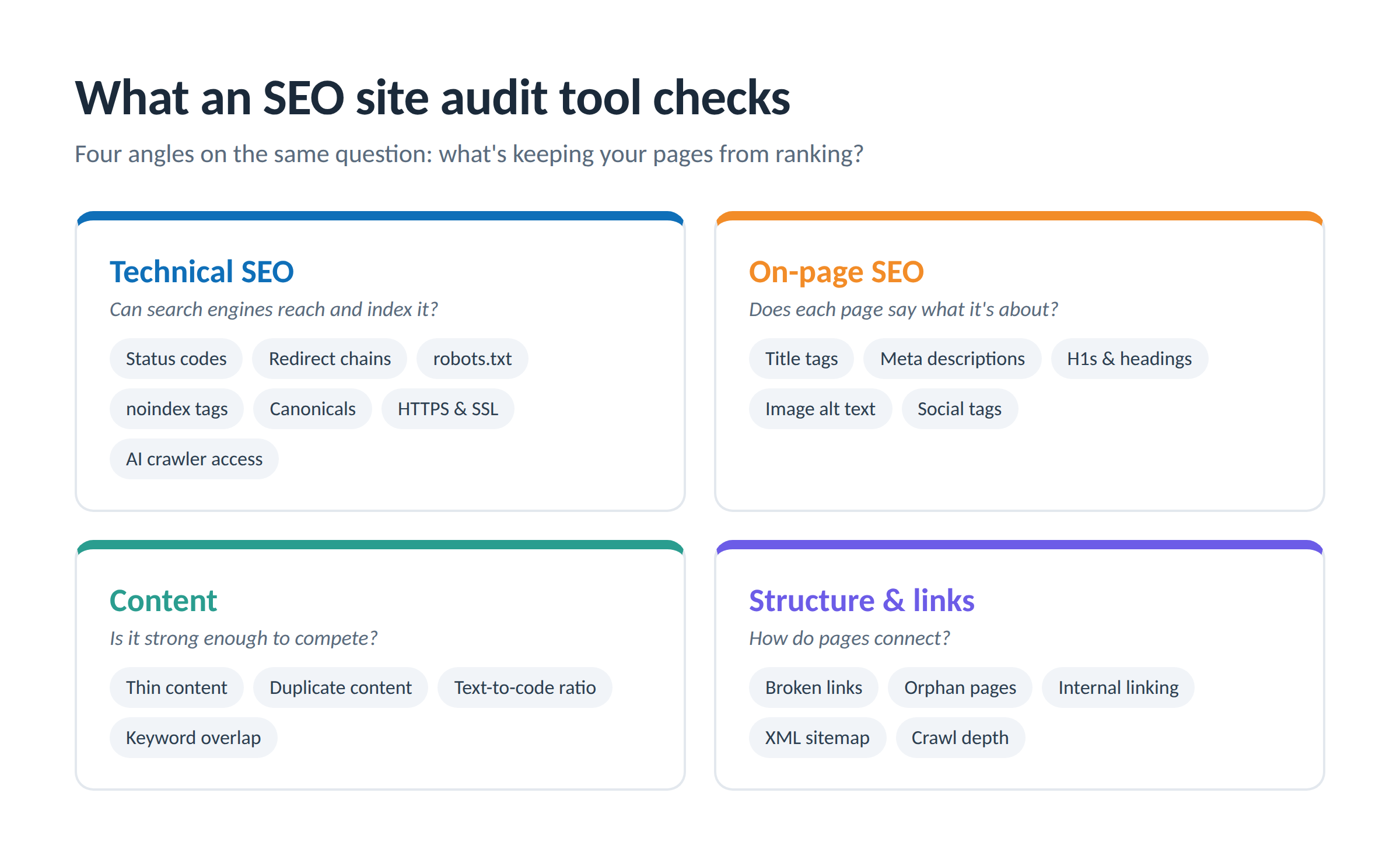Click the 'Crawl depth' chip
This screenshot has height=856, width=1400.
[960, 738]
